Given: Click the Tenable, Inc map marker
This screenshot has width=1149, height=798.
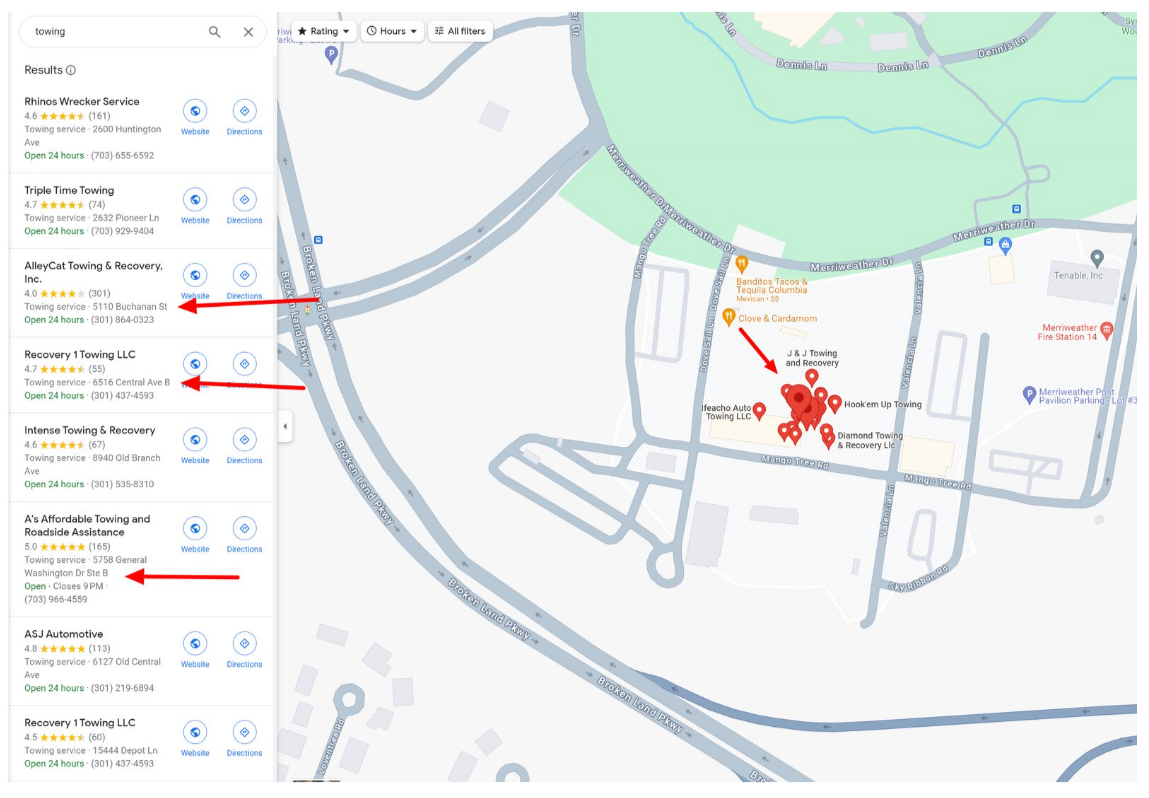Looking at the screenshot, I should click(1097, 258).
